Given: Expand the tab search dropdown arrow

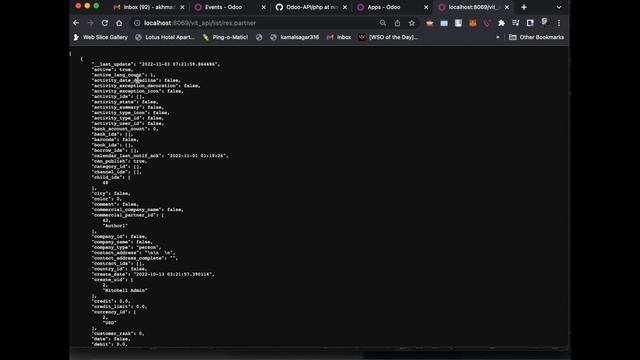Looking at the screenshot, I should point(559,7).
